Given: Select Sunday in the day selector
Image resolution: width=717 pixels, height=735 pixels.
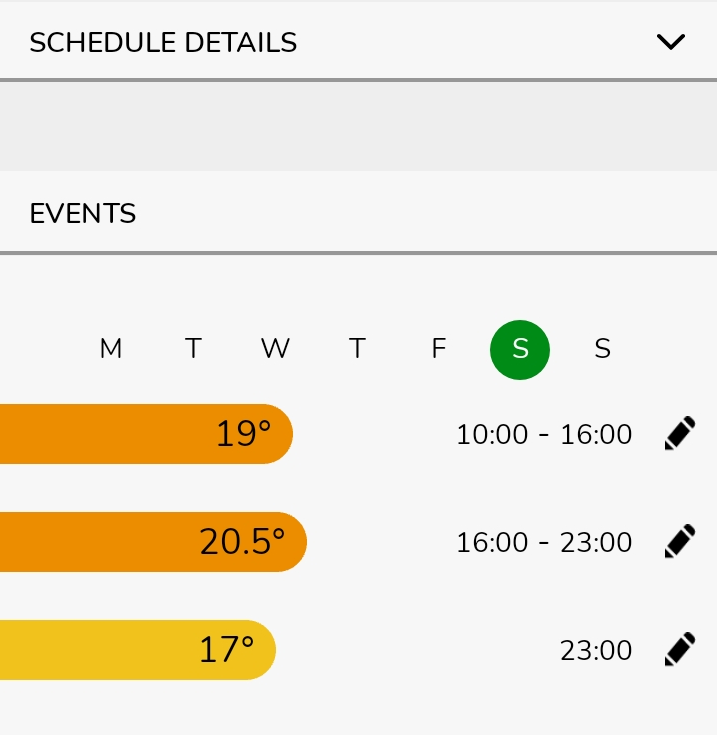Looking at the screenshot, I should [x=602, y=349].
